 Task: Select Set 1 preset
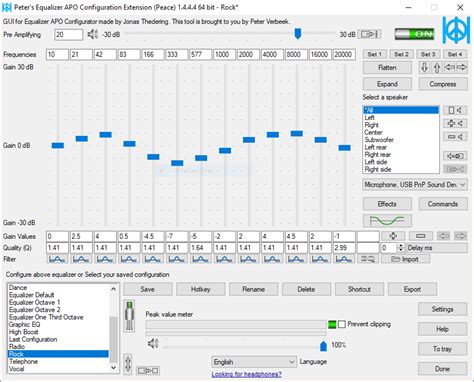tap(374, 54)
